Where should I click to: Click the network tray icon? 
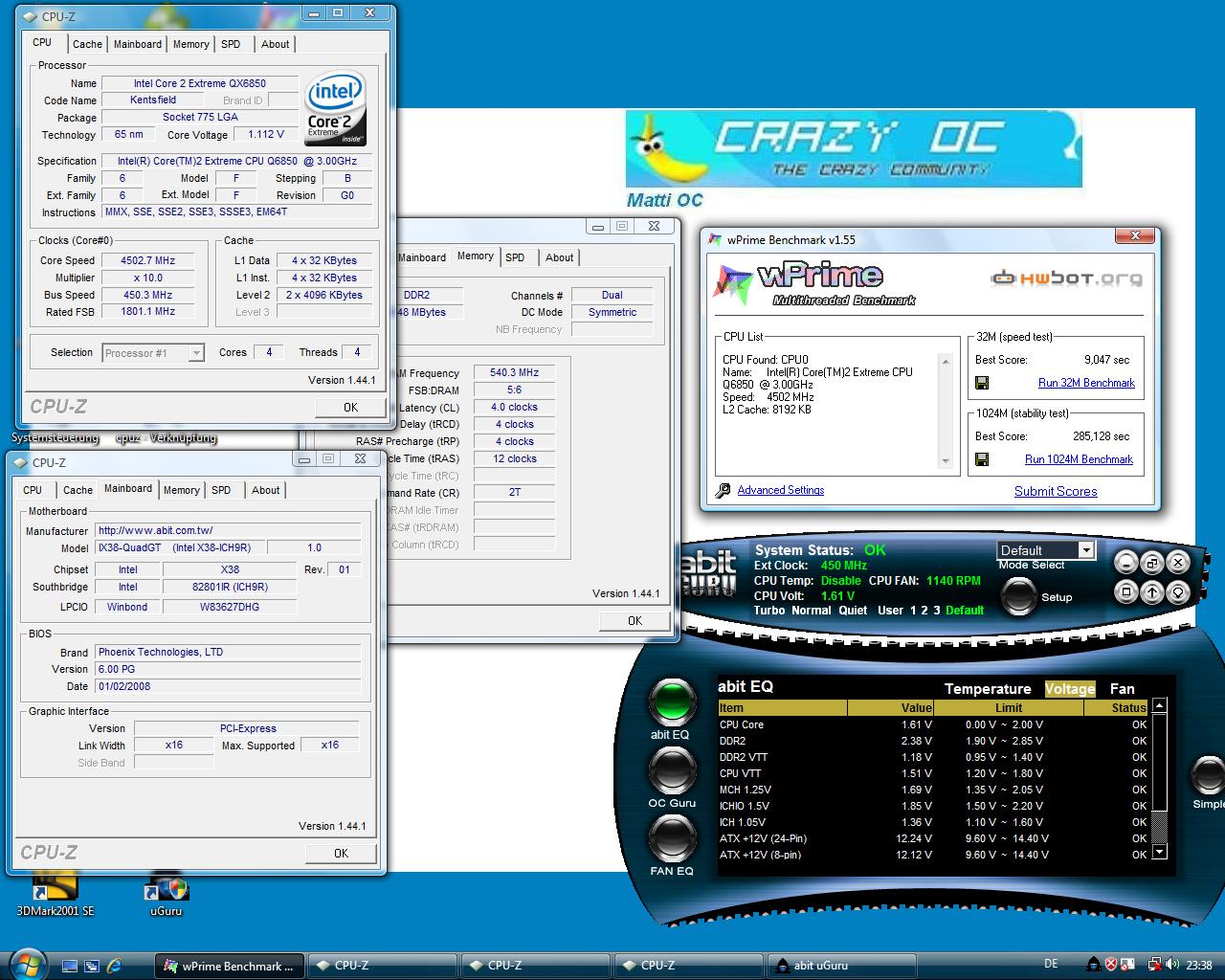coord(1155,965)
